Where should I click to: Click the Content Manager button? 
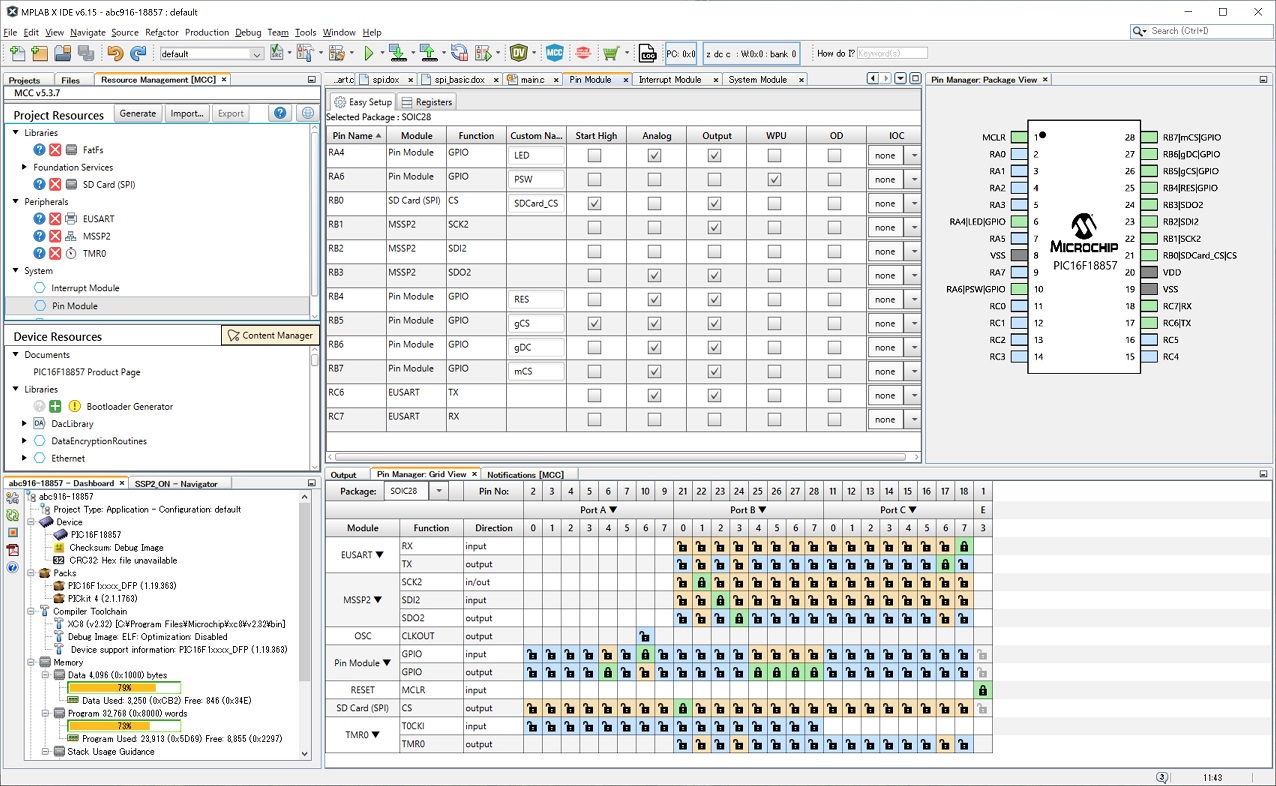pyautogui.click(x=270, y=335)
